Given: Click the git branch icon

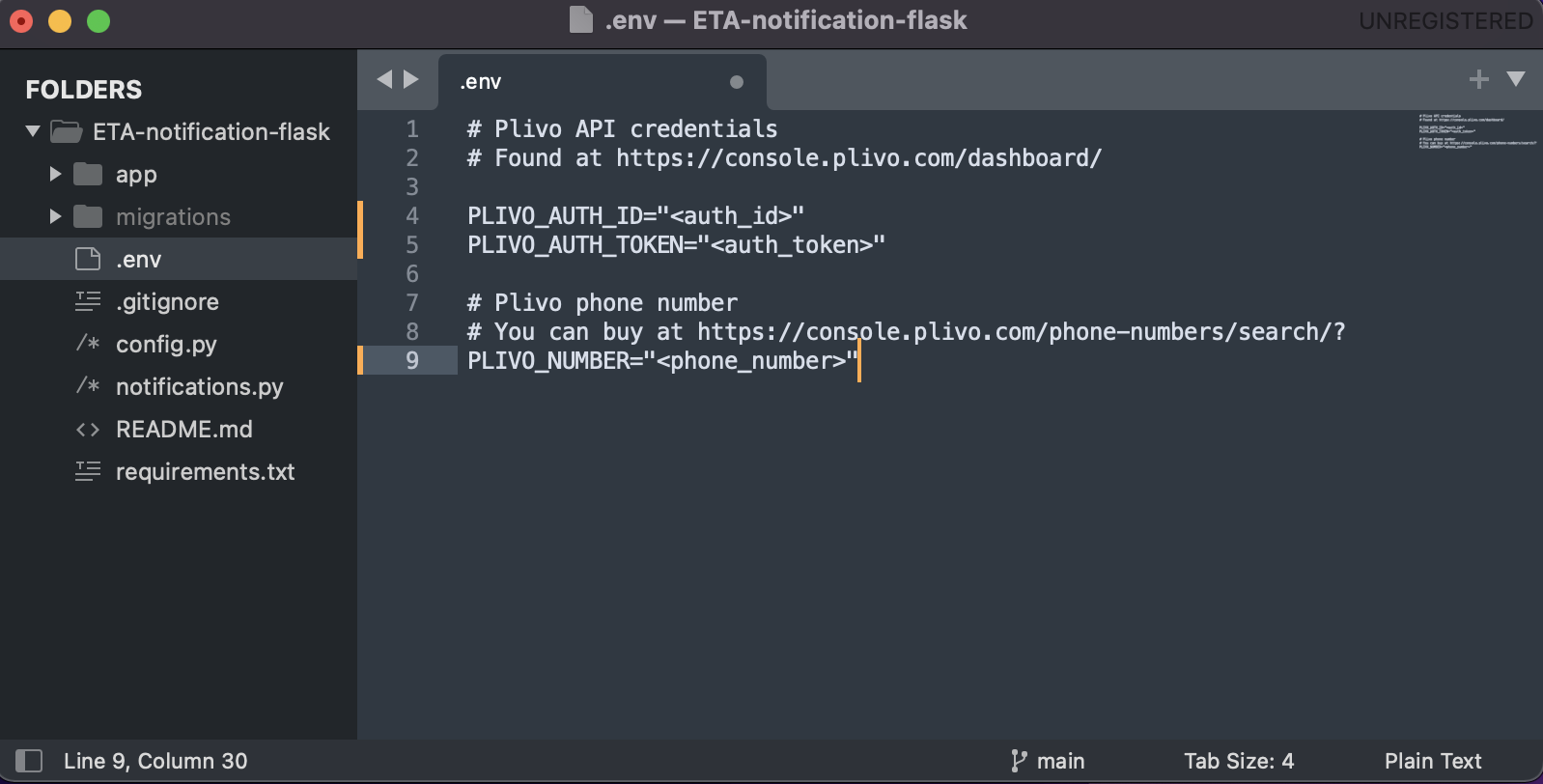Looking at the screenshot, I should coord(1018,761).
